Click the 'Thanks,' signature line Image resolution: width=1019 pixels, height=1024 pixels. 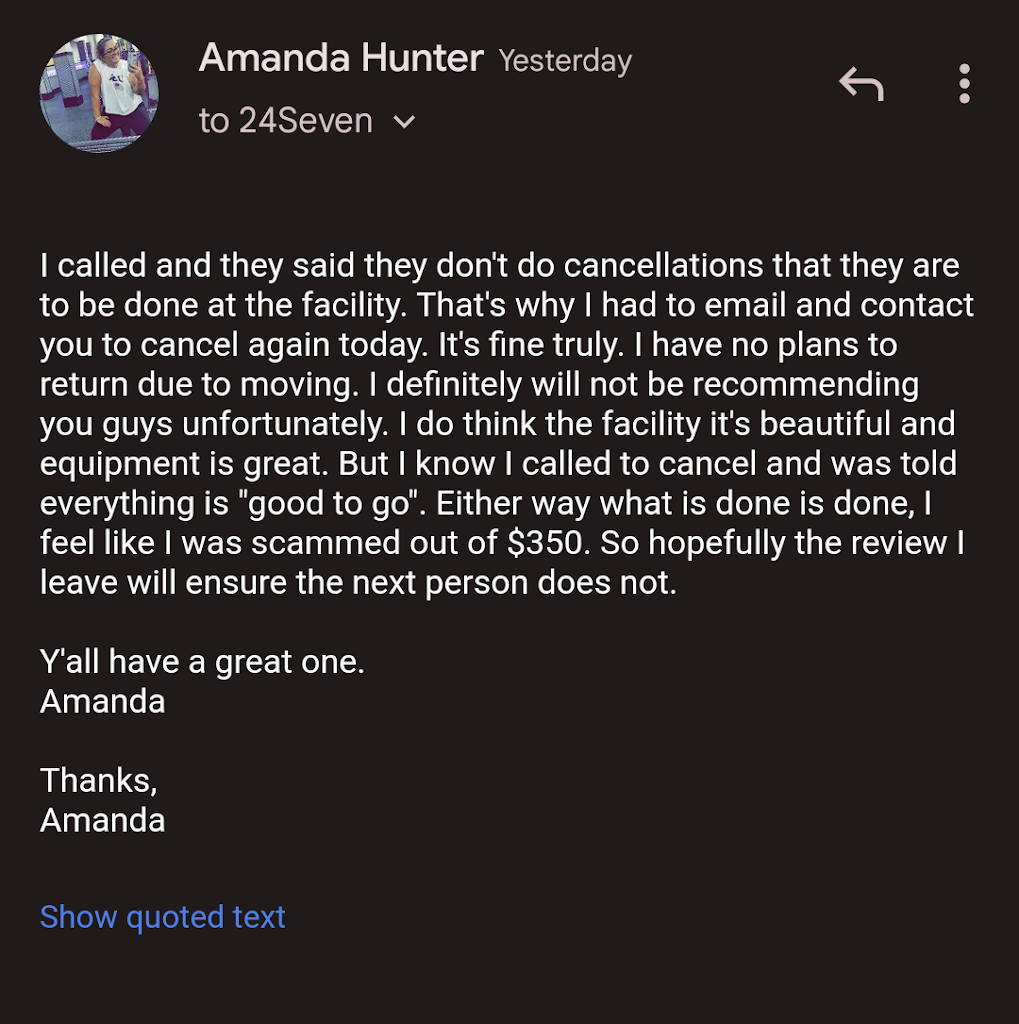pyautogui.click(x=99, y=779)
